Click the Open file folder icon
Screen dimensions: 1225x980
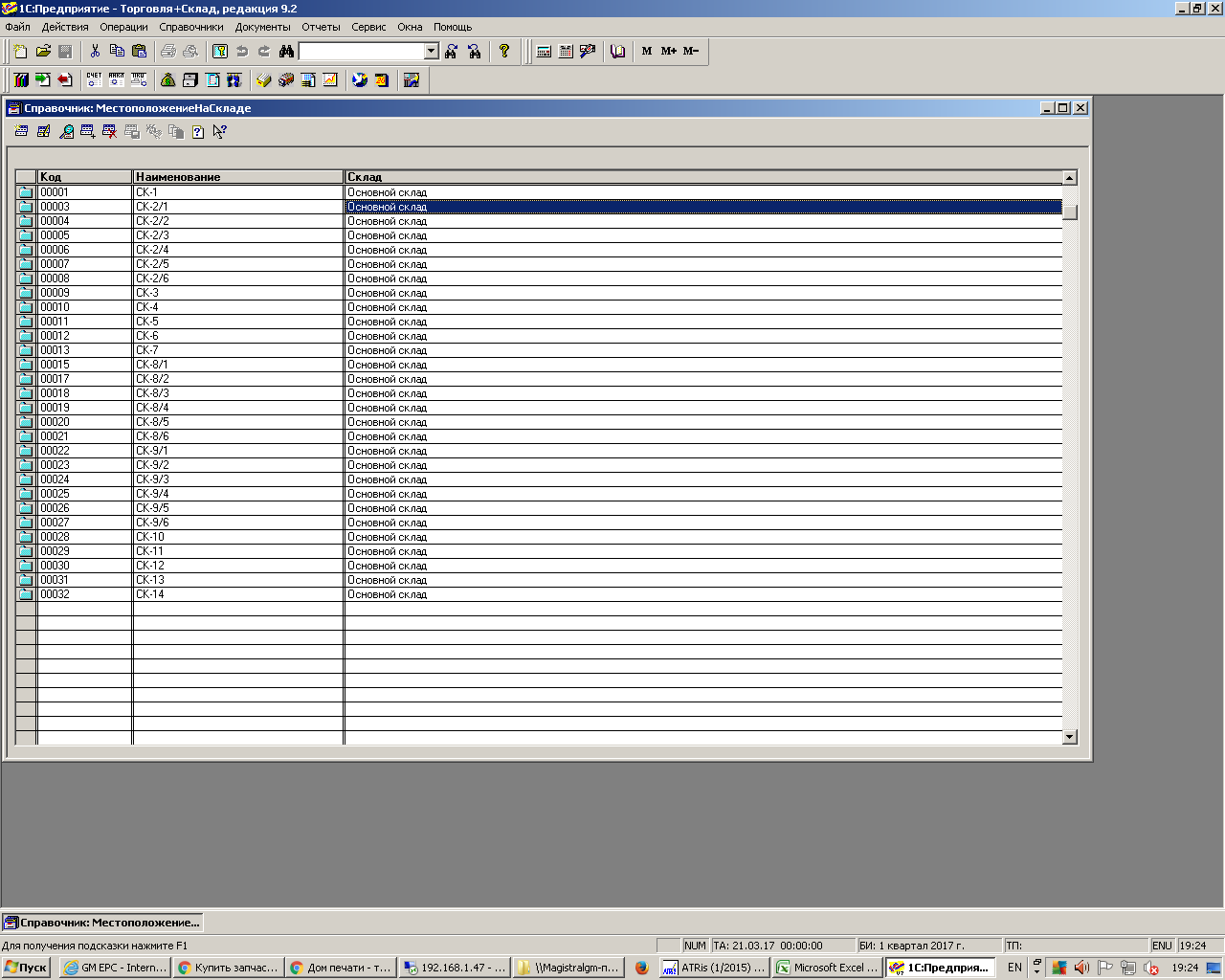43,52
